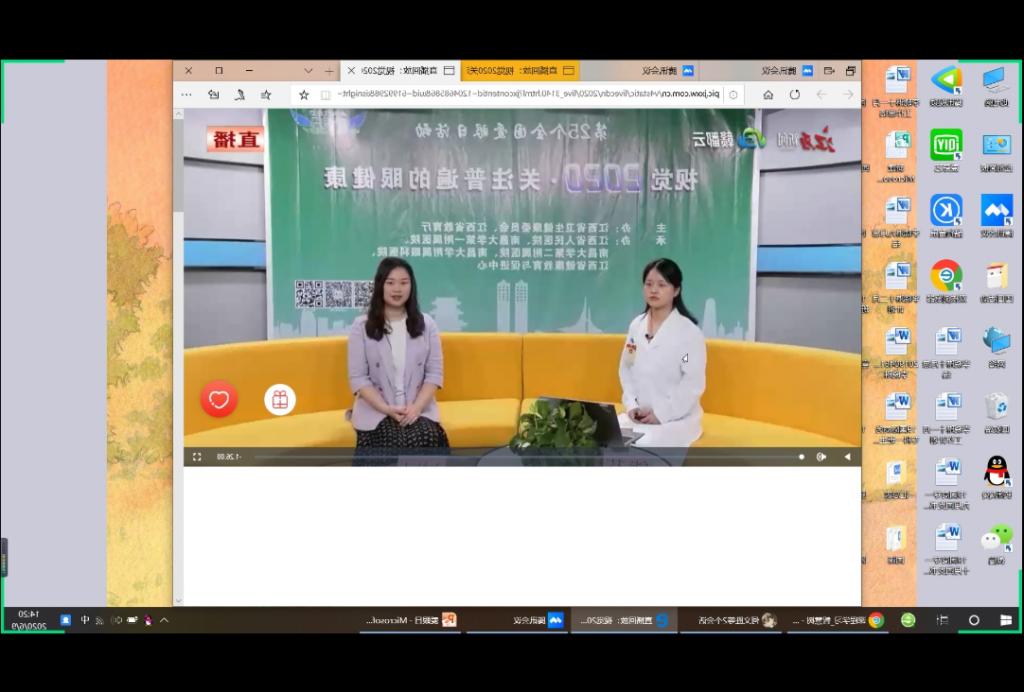Image resolution: width=1024 pixels, height=692 pixels.
Task: Mute the video volume speaker
Action: (821, 457)
